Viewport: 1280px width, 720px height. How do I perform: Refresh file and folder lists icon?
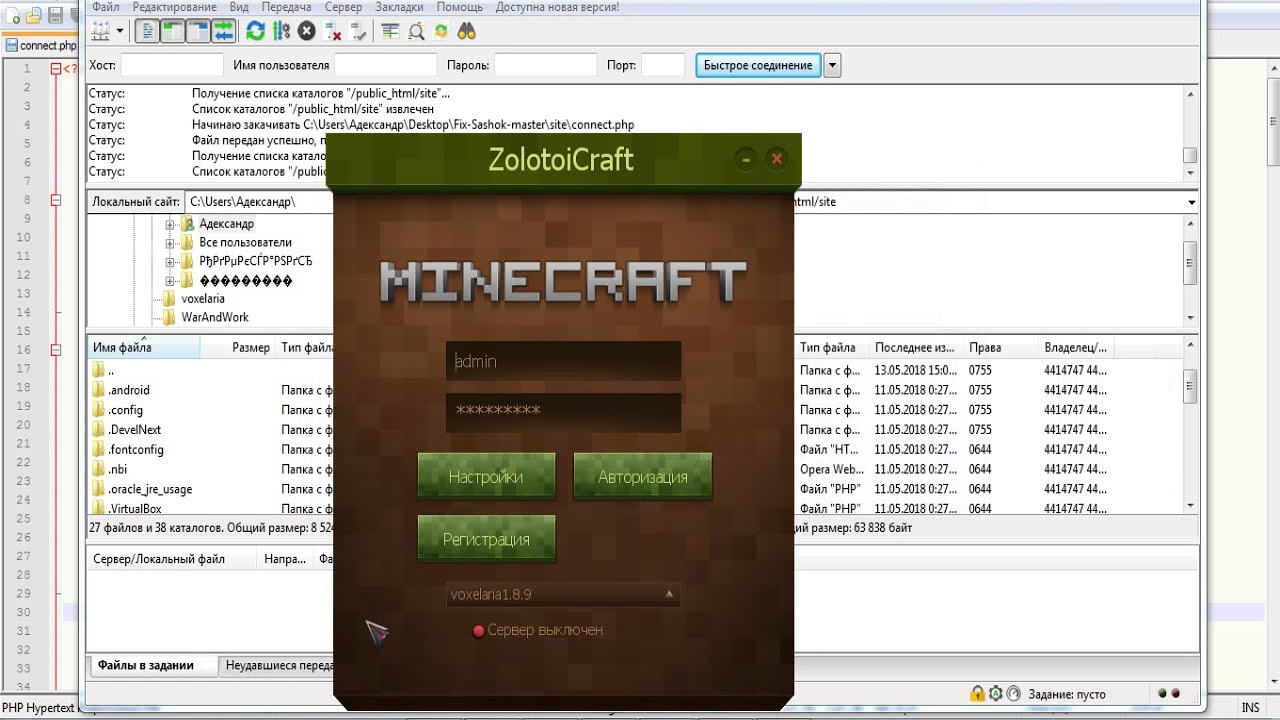click(x=255, y=31)
